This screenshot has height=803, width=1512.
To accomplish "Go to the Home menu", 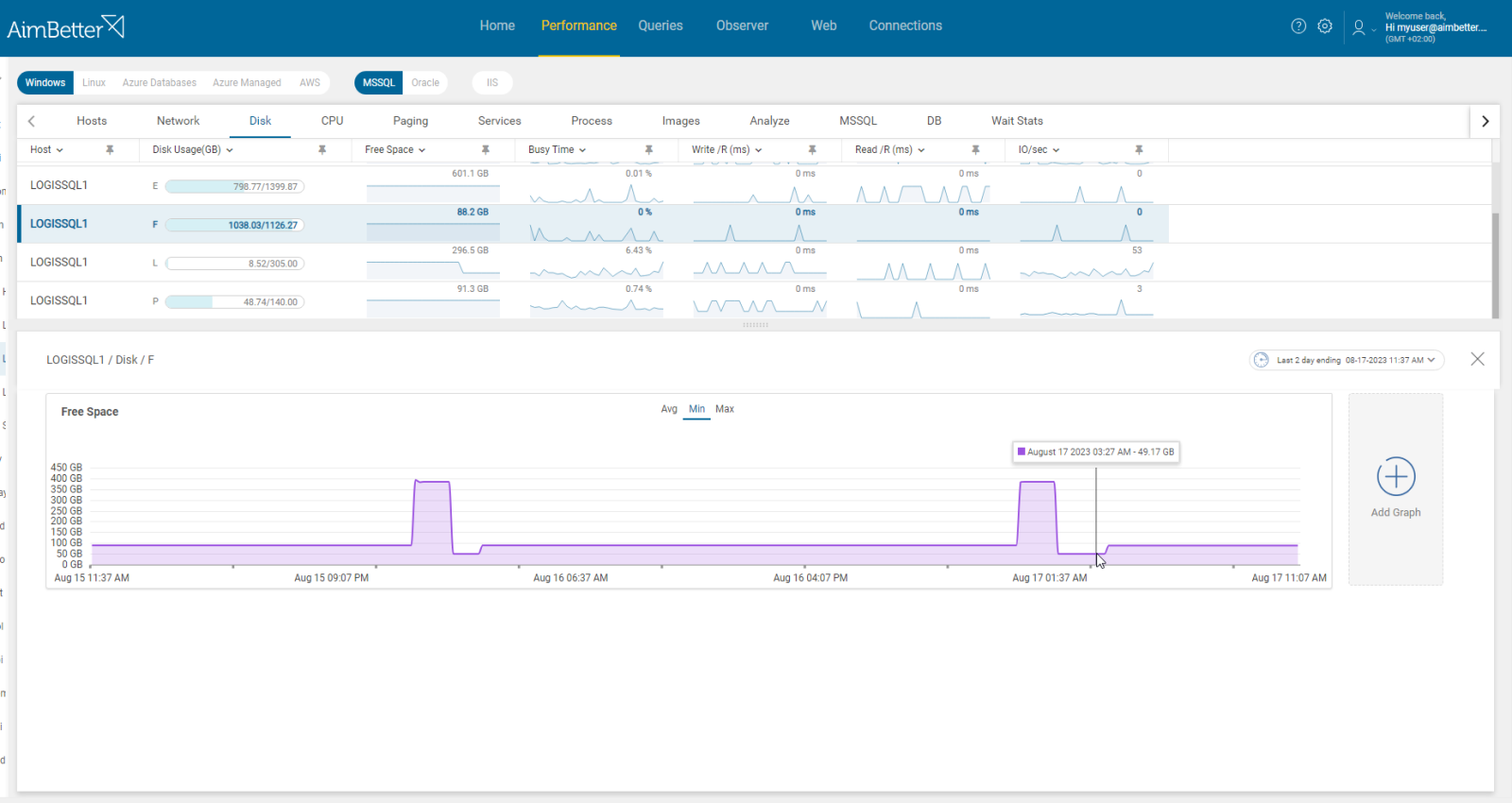I will [x=497, y=26].
